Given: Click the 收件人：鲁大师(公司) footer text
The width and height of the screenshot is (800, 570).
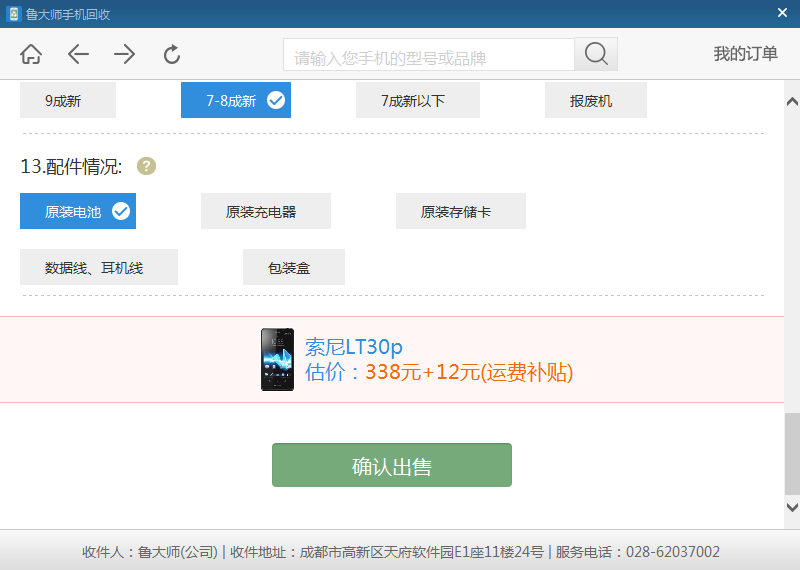Looking at the screenshot, I should (150, 552).
